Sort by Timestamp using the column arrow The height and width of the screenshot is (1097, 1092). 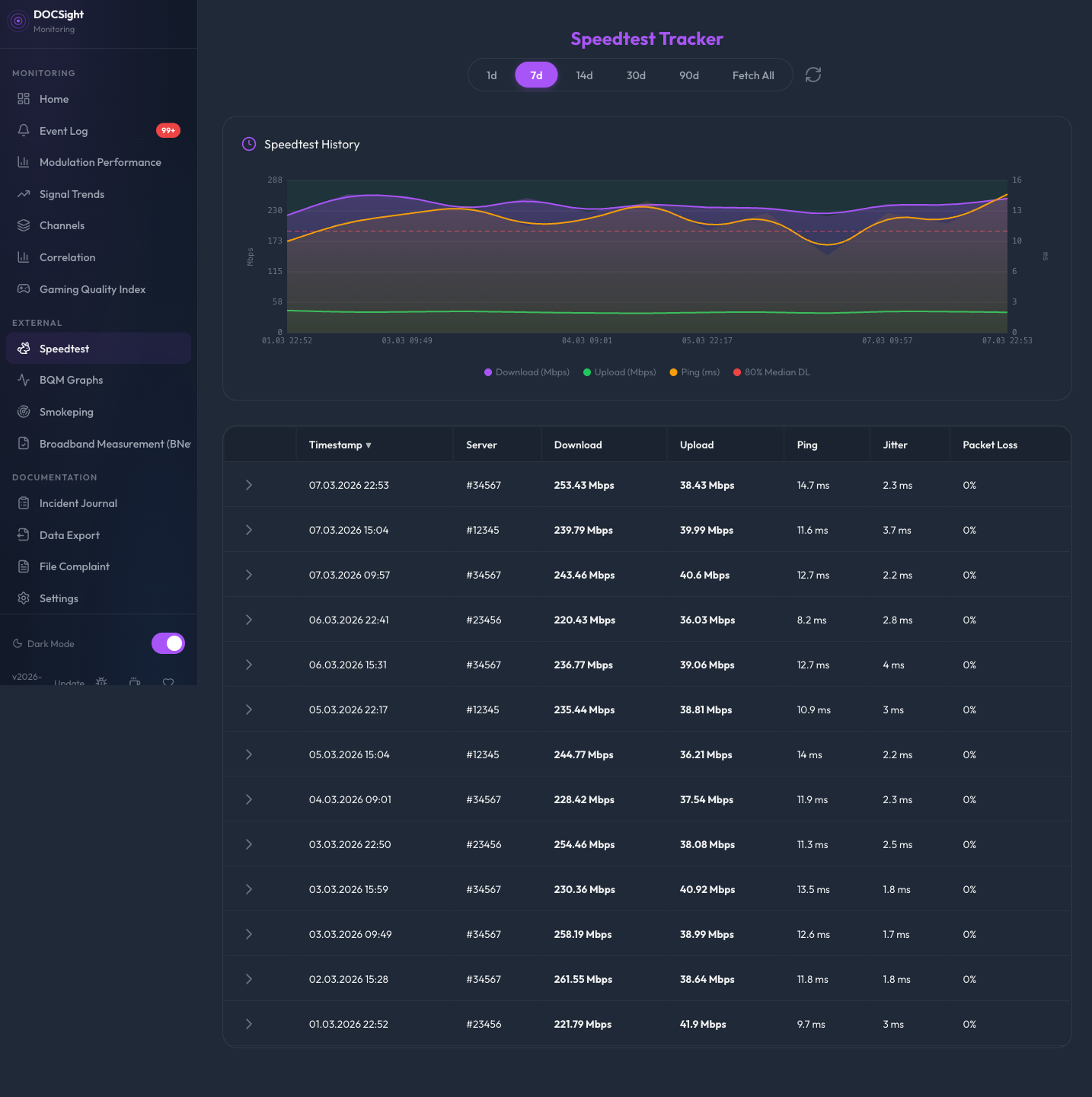[369, 445]
